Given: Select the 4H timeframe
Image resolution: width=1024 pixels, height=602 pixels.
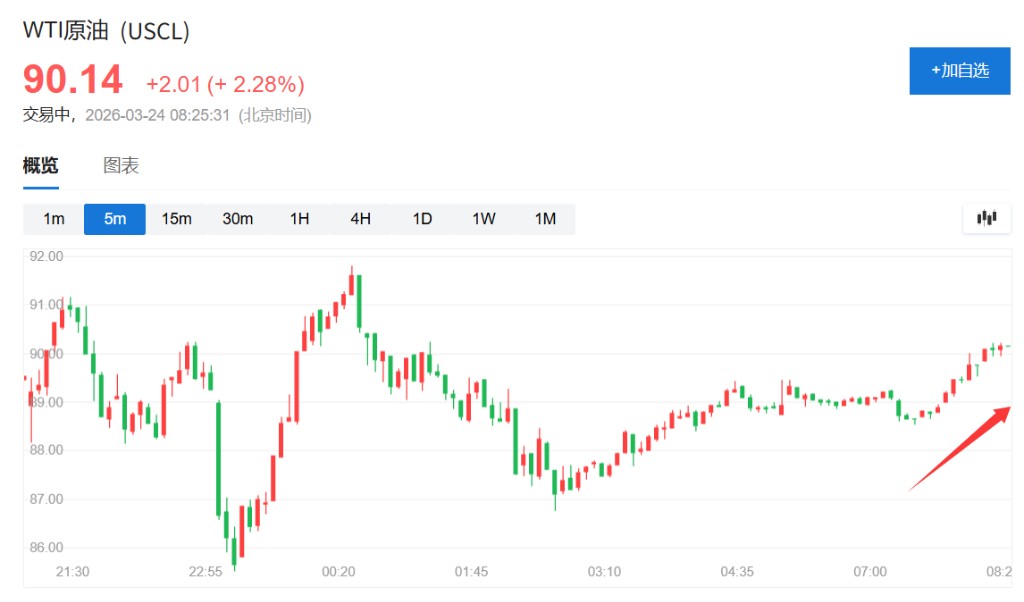Looking at the screenshot, I should [360, 219].
